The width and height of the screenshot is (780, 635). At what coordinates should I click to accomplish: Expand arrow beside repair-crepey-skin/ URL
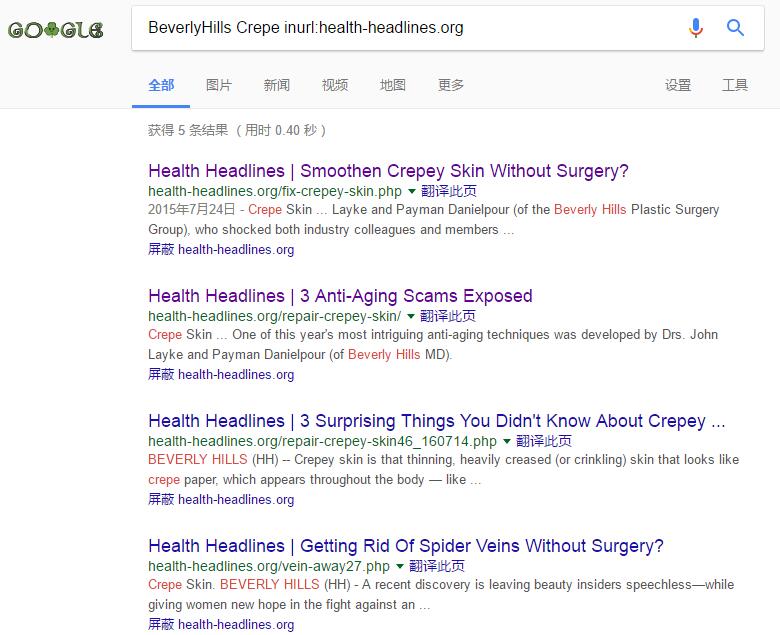coord(411,316)
